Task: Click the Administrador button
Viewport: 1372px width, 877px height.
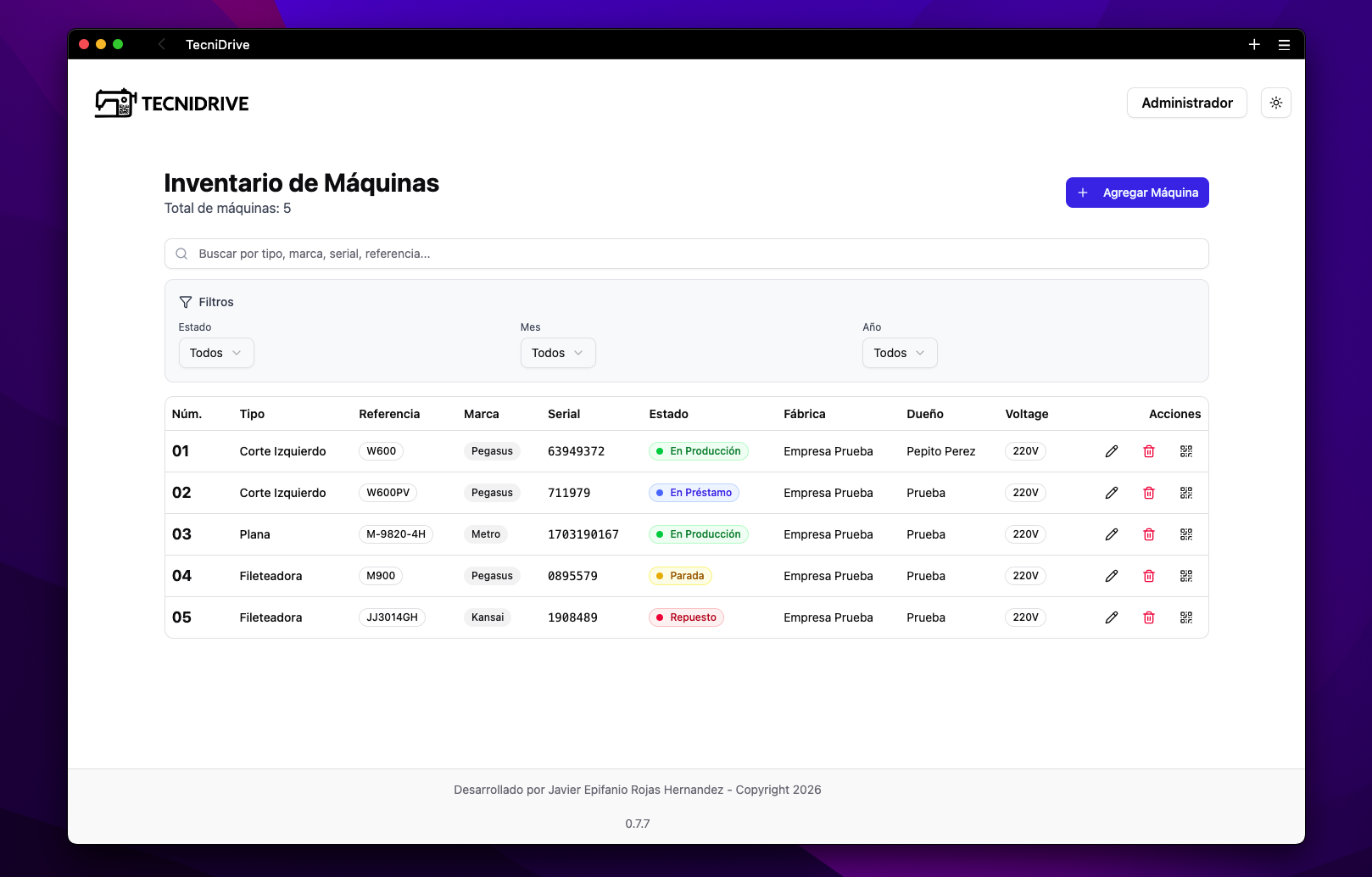Action: coord(1186,103)
